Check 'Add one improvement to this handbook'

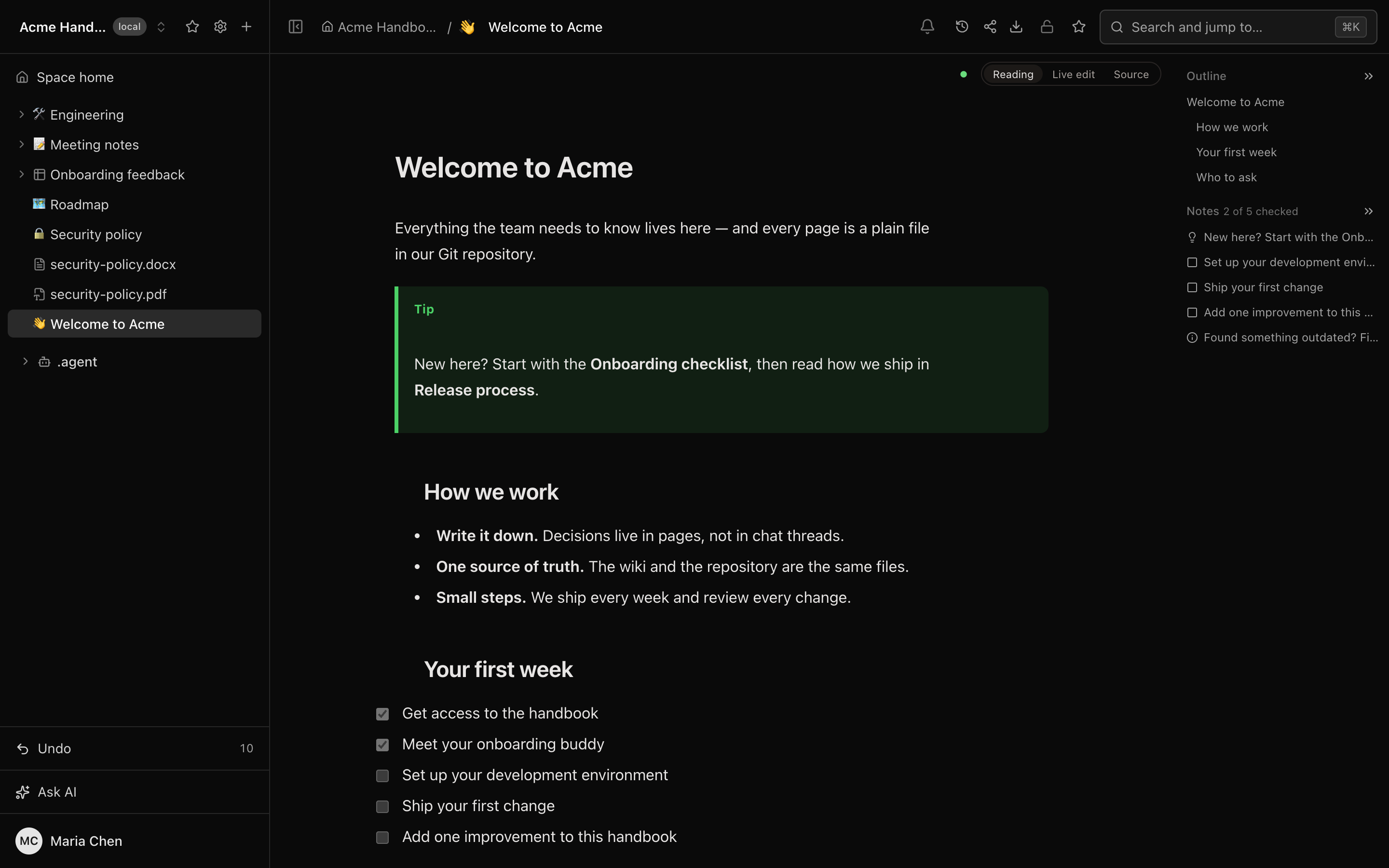click(382, 838)
